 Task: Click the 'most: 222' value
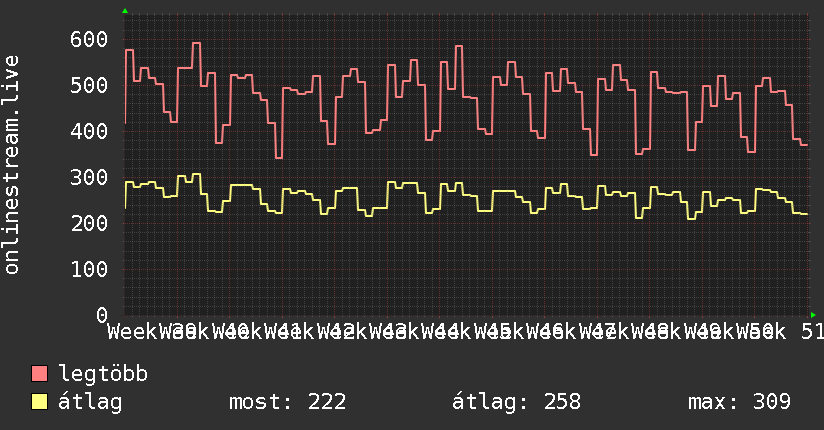click(x=287, y=402)
